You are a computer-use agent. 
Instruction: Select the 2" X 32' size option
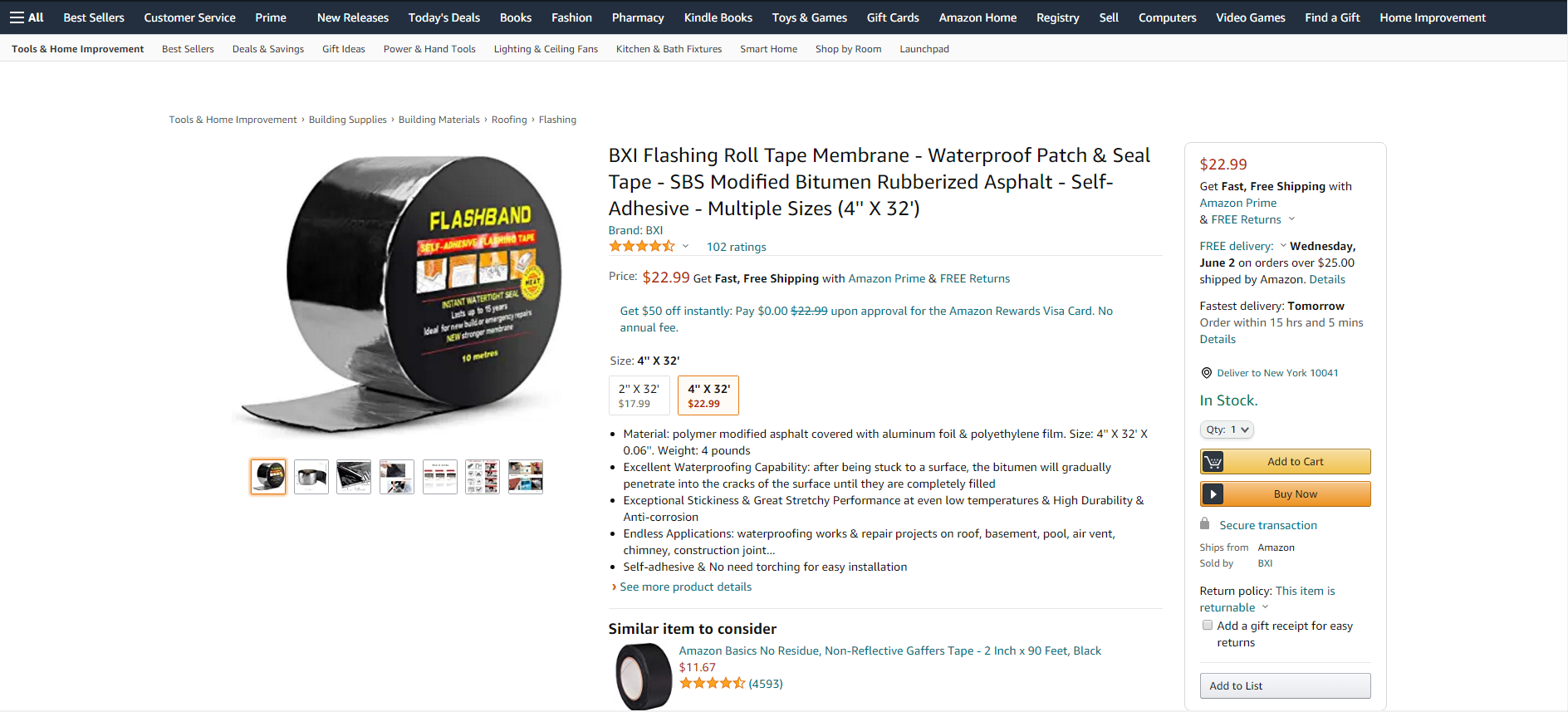coord(639,395)
